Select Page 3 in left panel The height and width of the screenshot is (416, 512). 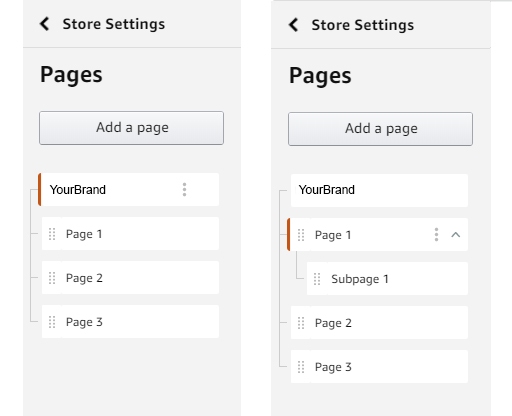(130, 322)
